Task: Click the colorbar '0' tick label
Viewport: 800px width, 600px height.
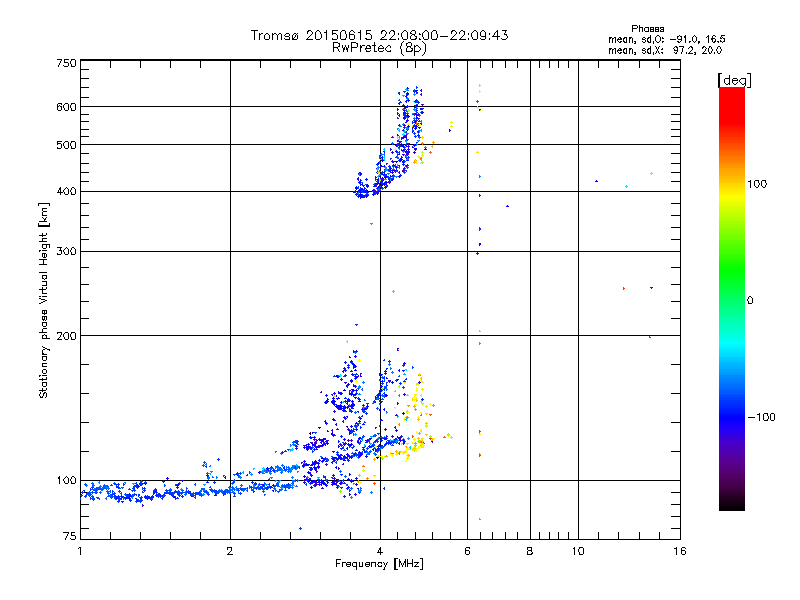Action: (750, 301)
